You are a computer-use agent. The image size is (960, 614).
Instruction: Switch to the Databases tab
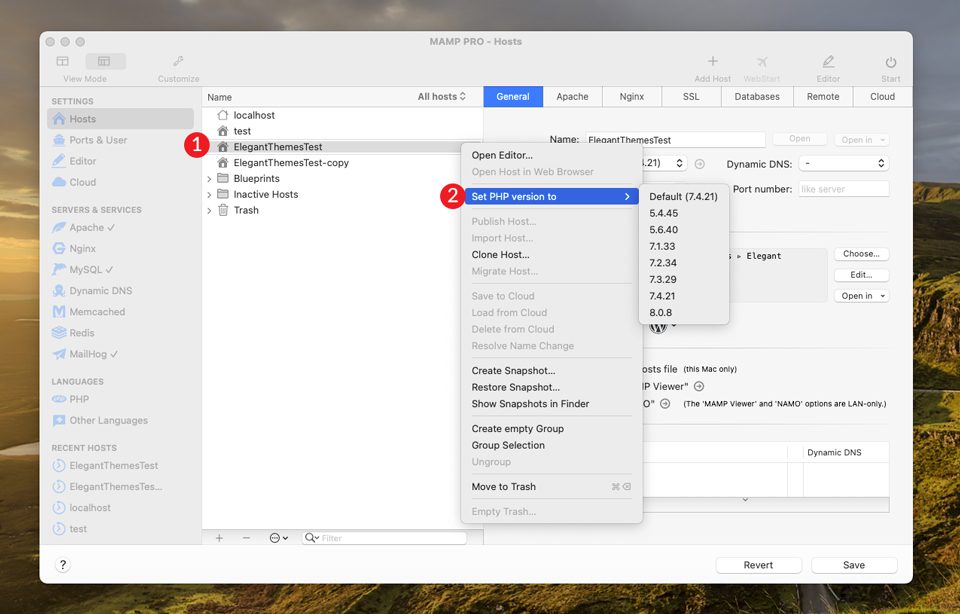[757, 97]
